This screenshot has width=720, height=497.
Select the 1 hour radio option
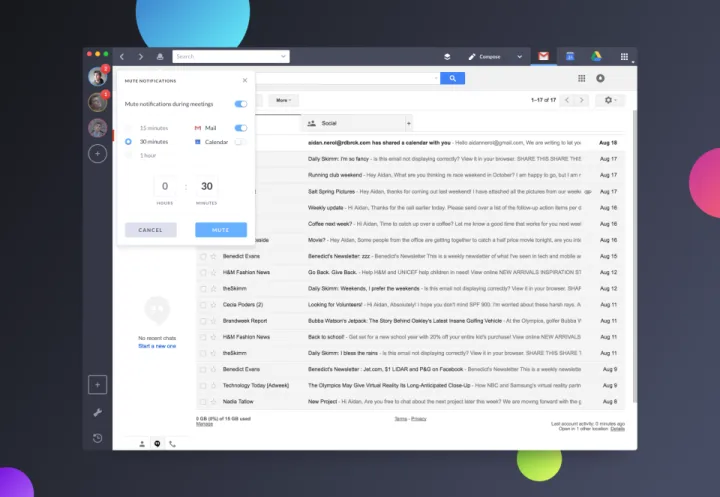(x=129, y=156)
